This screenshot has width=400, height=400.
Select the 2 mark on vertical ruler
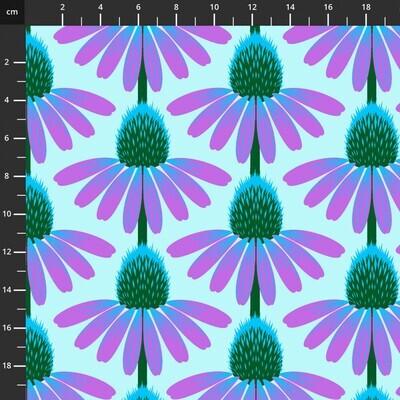point(7,62)
